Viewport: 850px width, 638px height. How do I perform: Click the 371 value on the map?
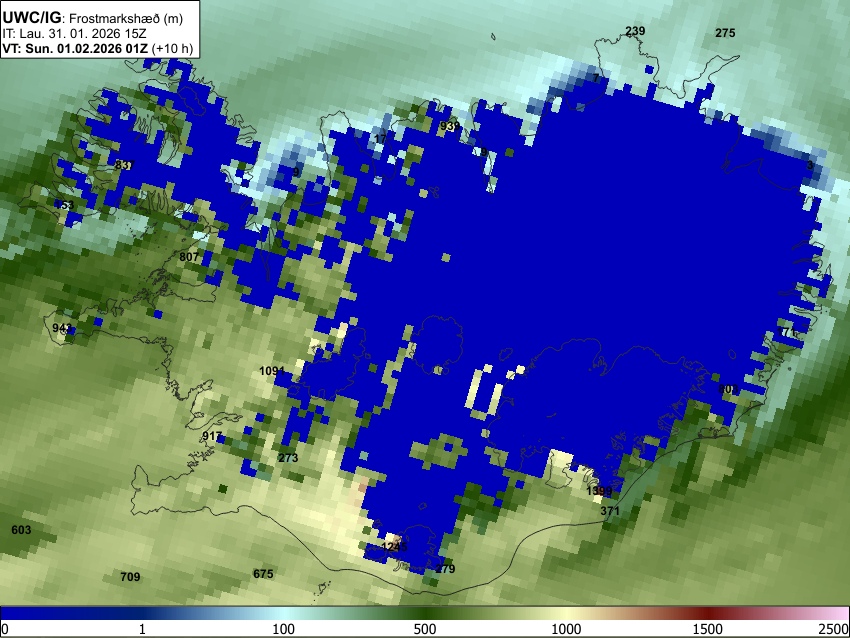[x=610, y=511]
